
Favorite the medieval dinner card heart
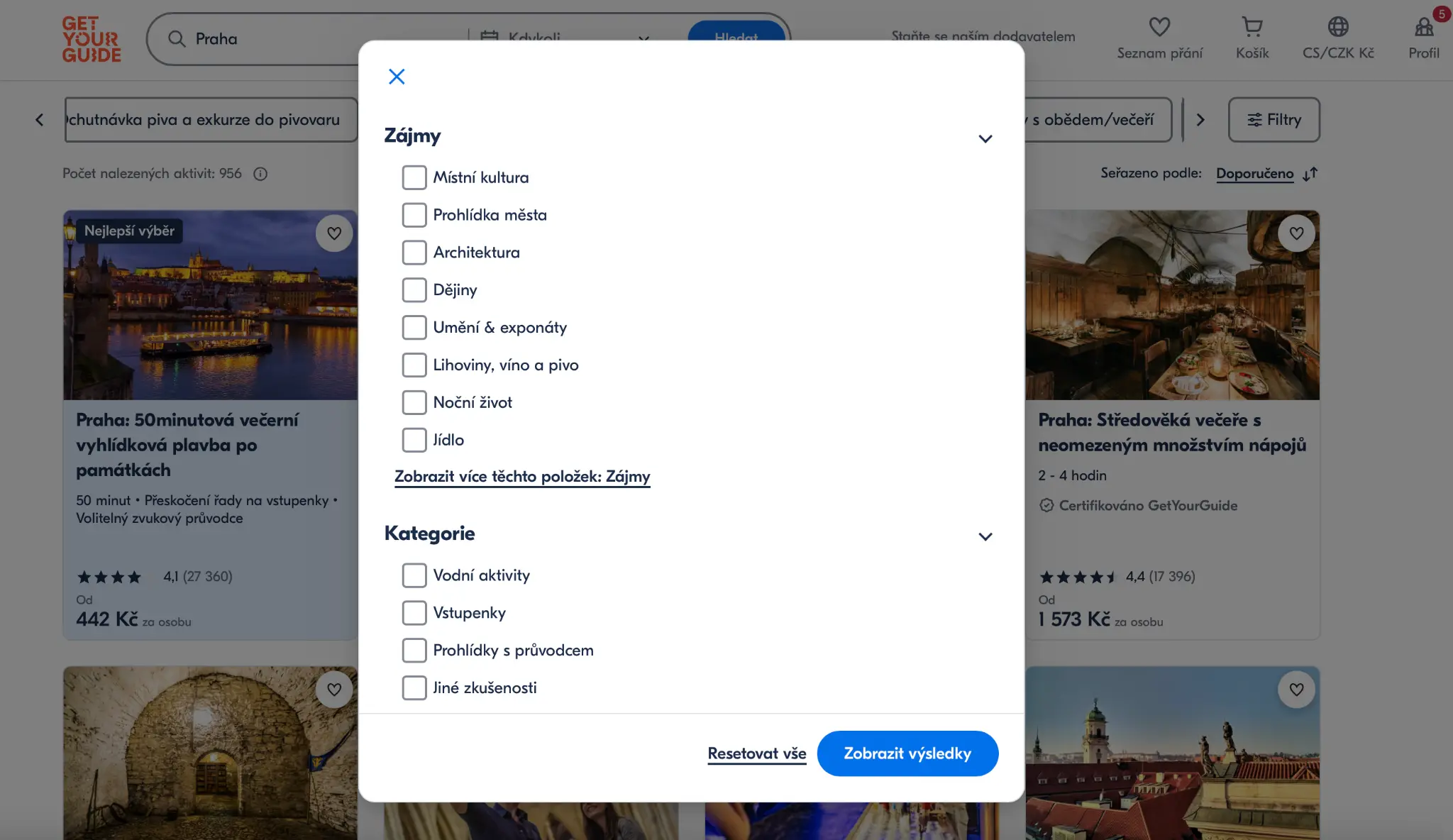point(1296,233)
